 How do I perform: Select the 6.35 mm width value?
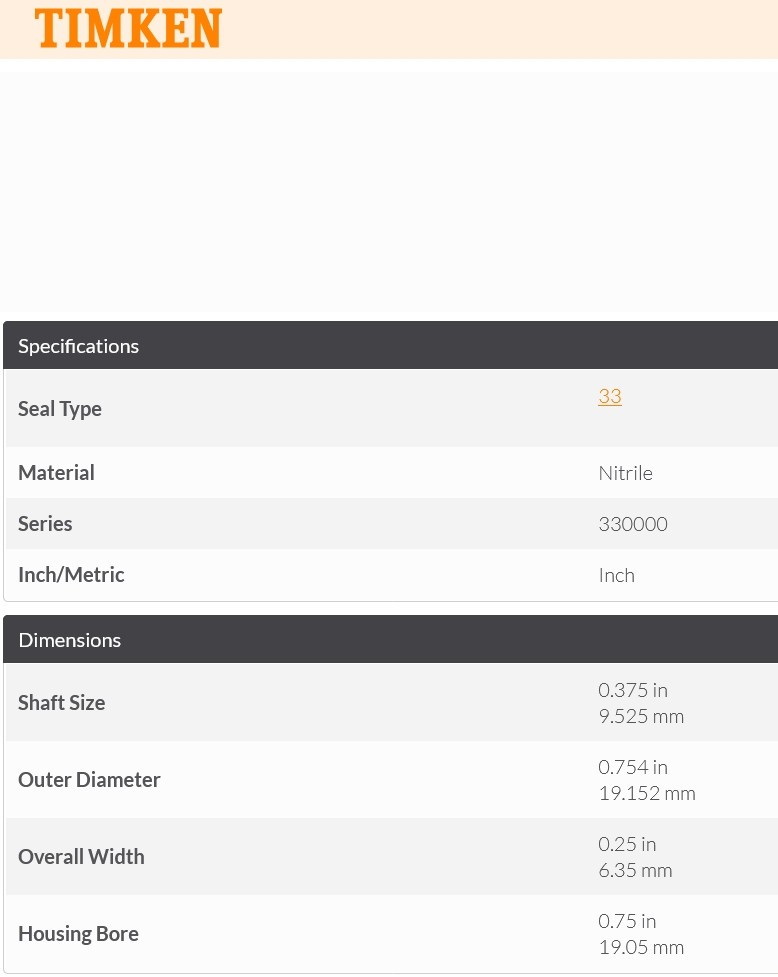635,870
